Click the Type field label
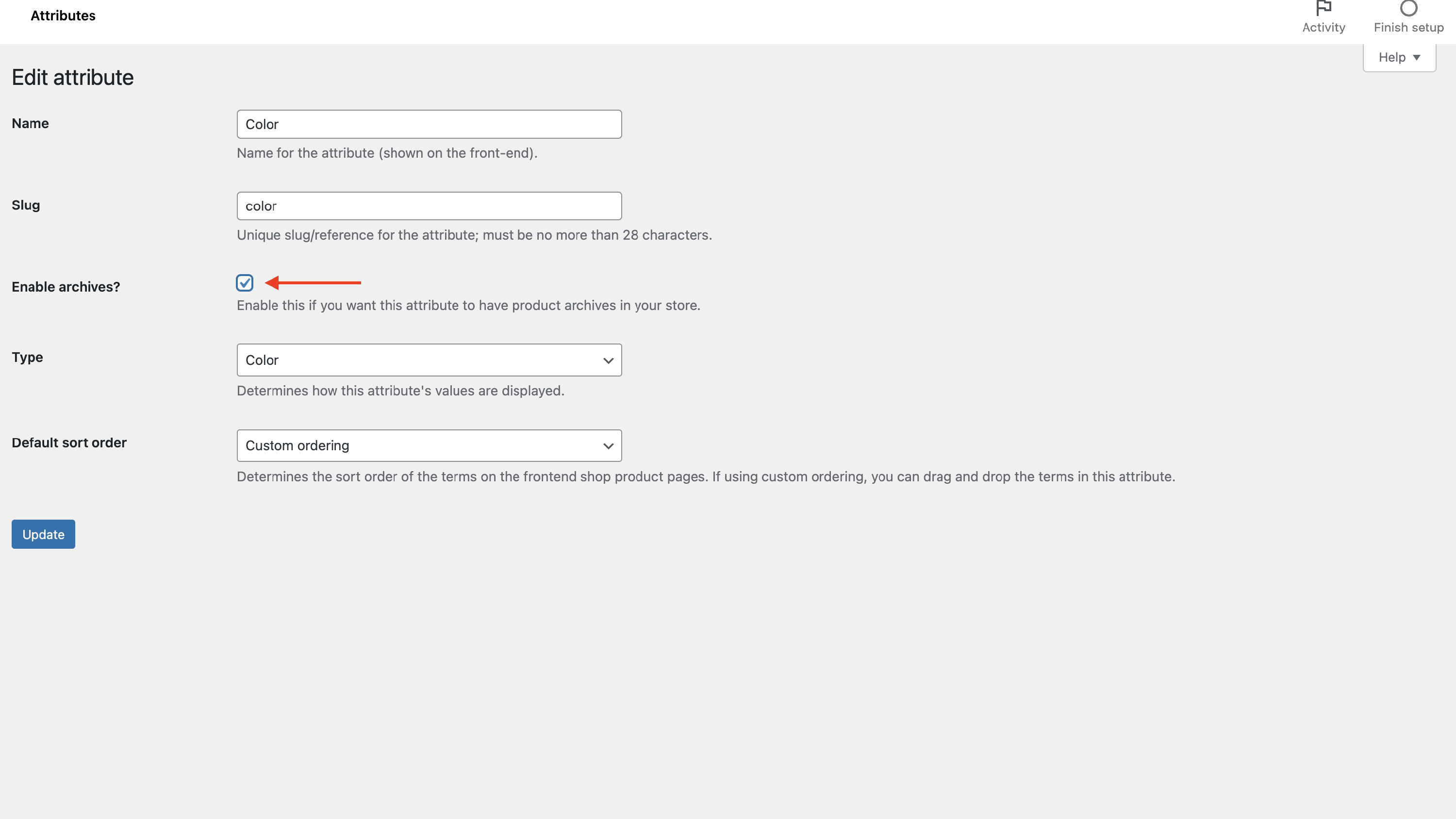The image size is (1456, 819). [x=27, y=357]
